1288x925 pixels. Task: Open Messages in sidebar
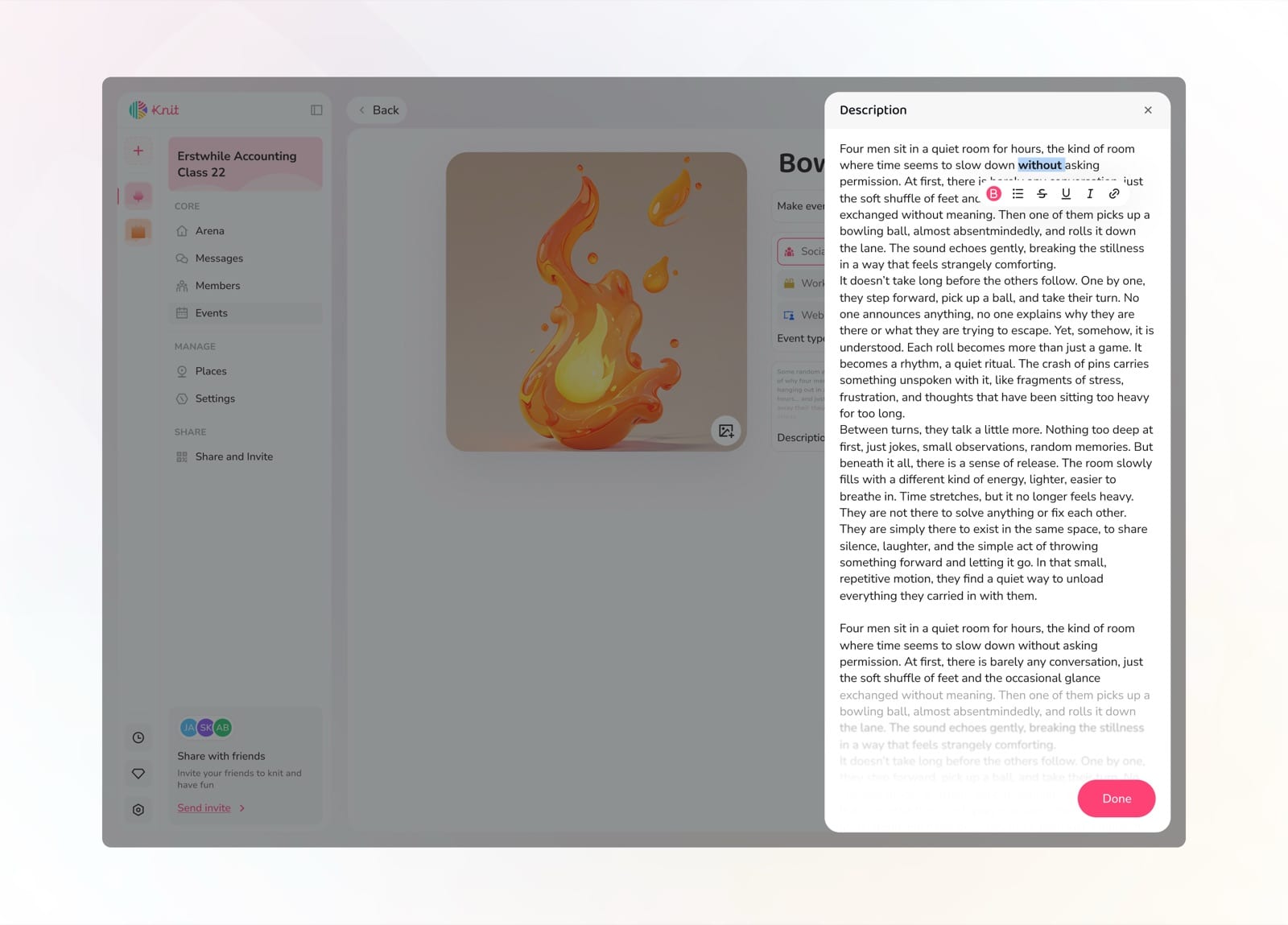point(246,258)
